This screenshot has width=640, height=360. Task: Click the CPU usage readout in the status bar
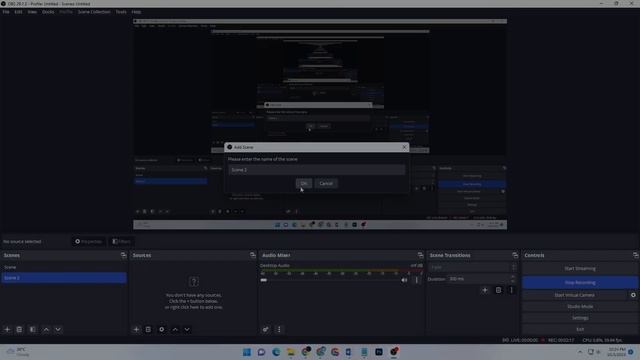(602, 340)
